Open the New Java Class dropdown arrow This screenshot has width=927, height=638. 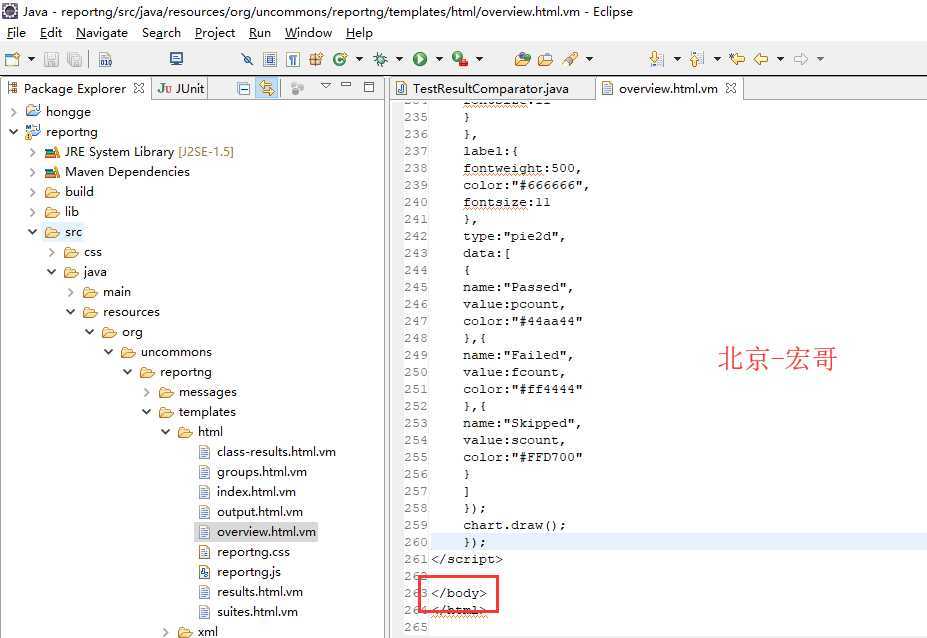click(359, 59)
